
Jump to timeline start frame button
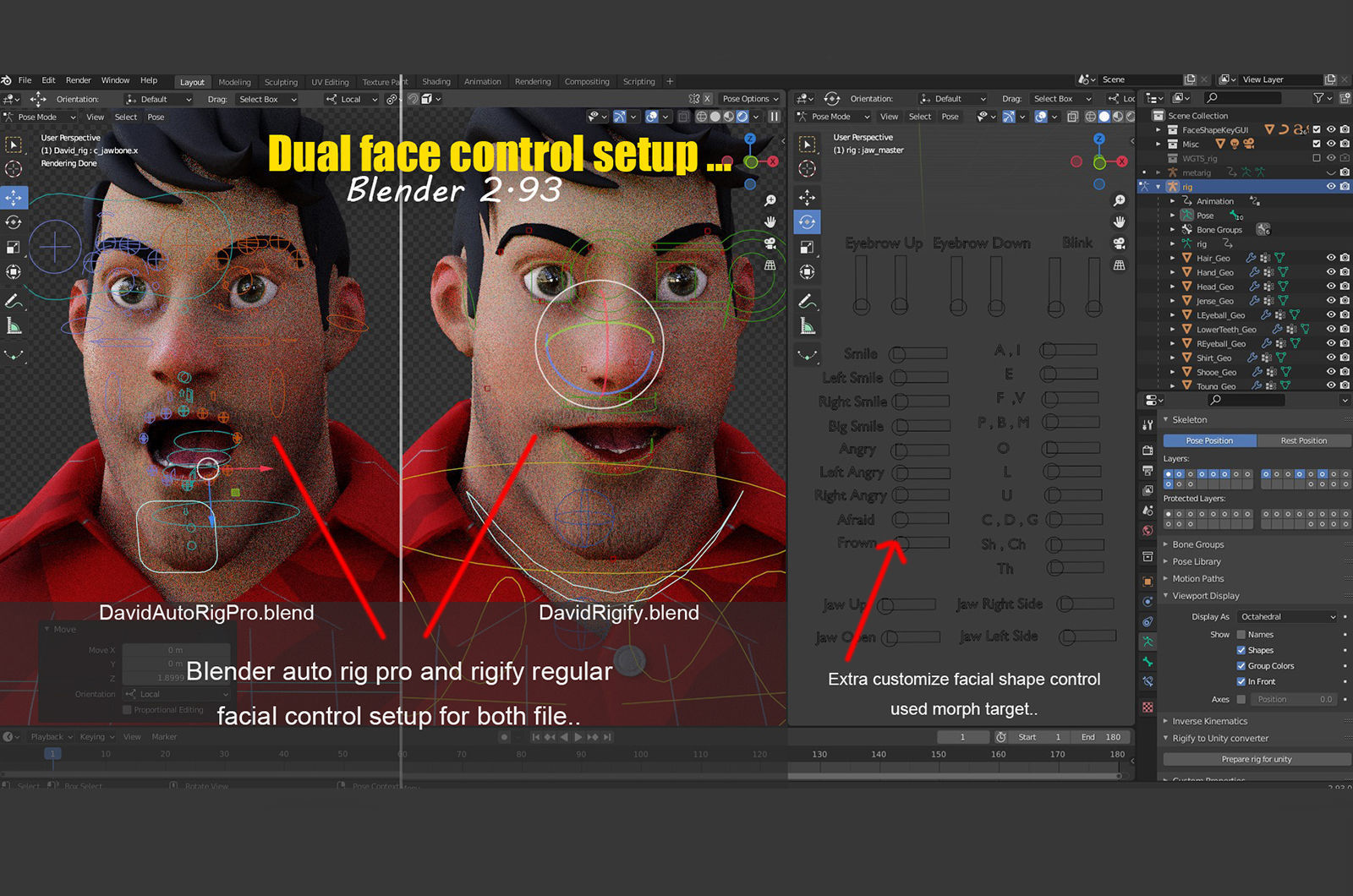click(536, 737)
